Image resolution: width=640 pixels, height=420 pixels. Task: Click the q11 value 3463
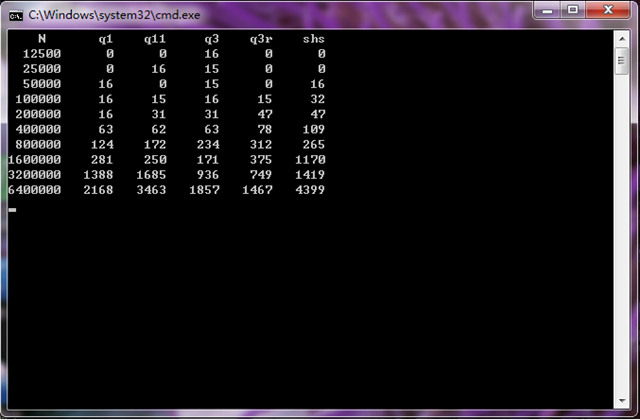151,190
